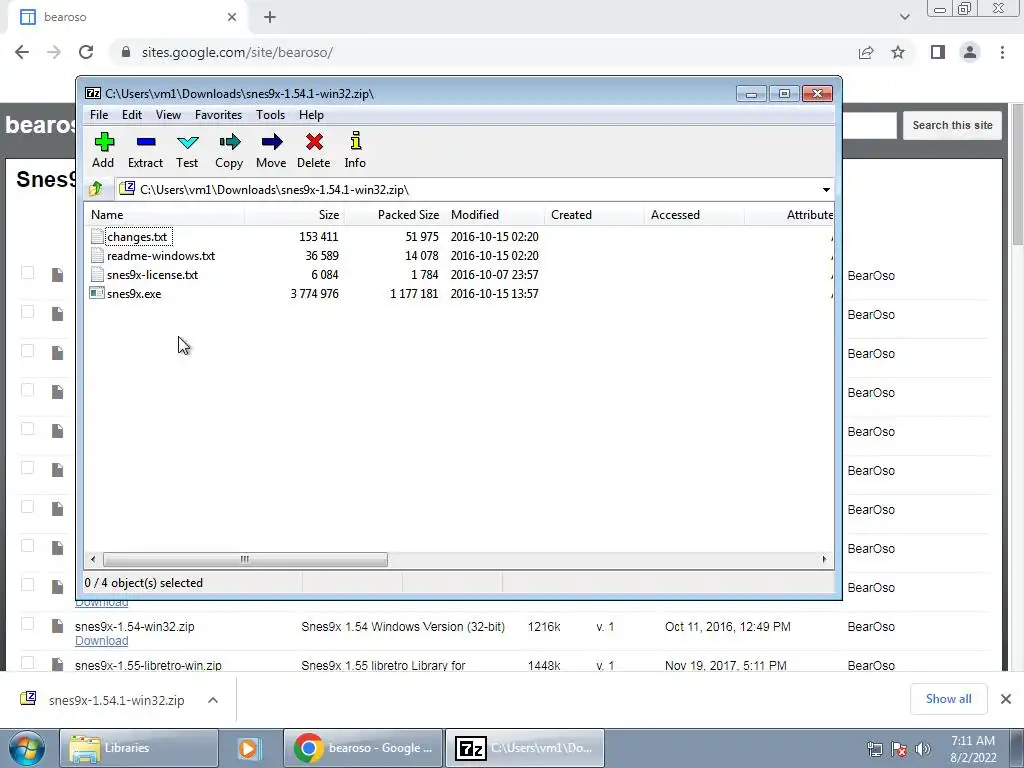Close the downloads bar
Image resolution: width=1024 pixels, height=768 pixels.
(x=1006, y=699)
